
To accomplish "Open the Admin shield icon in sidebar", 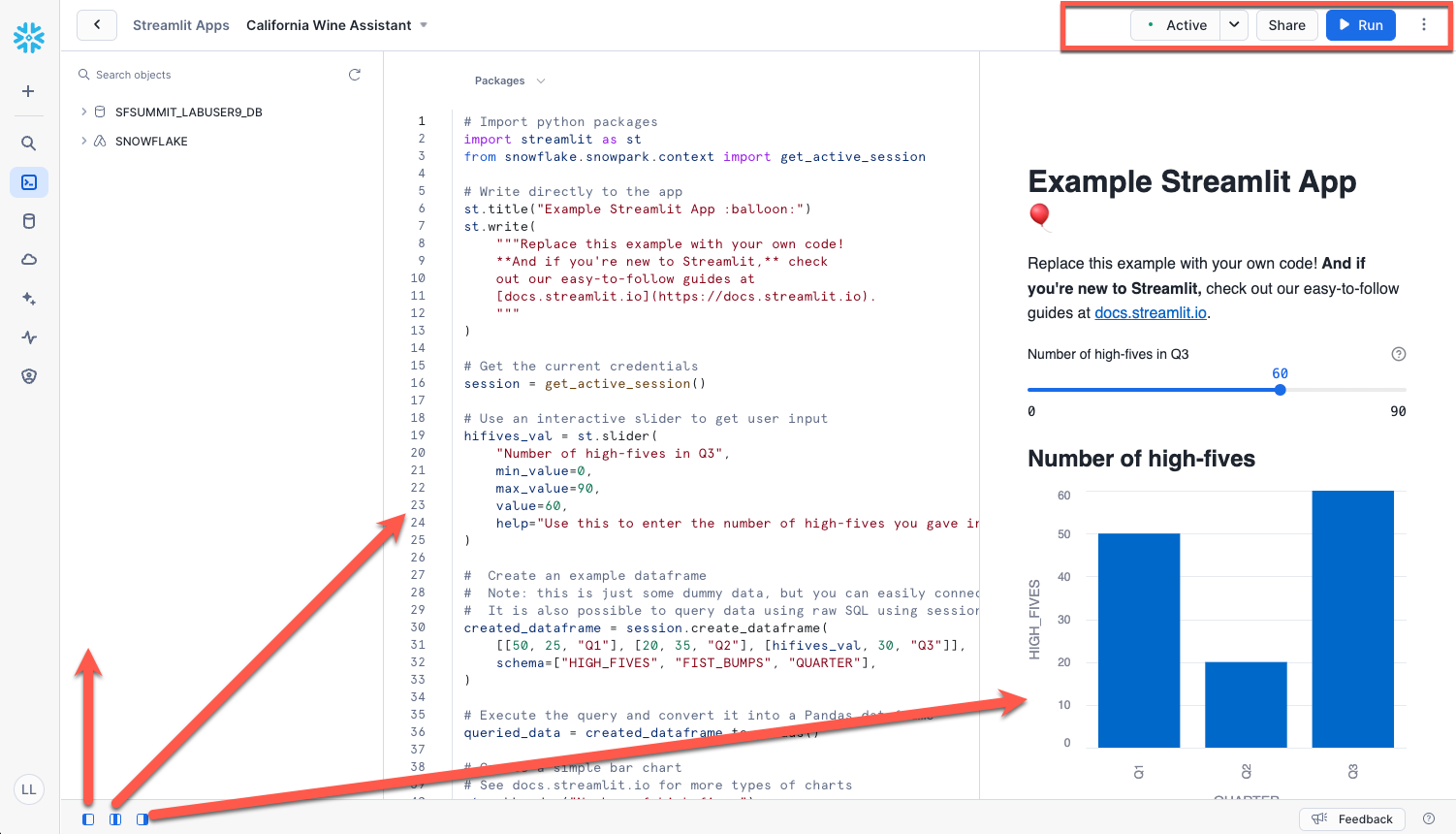I will click(x=28, y=375).
